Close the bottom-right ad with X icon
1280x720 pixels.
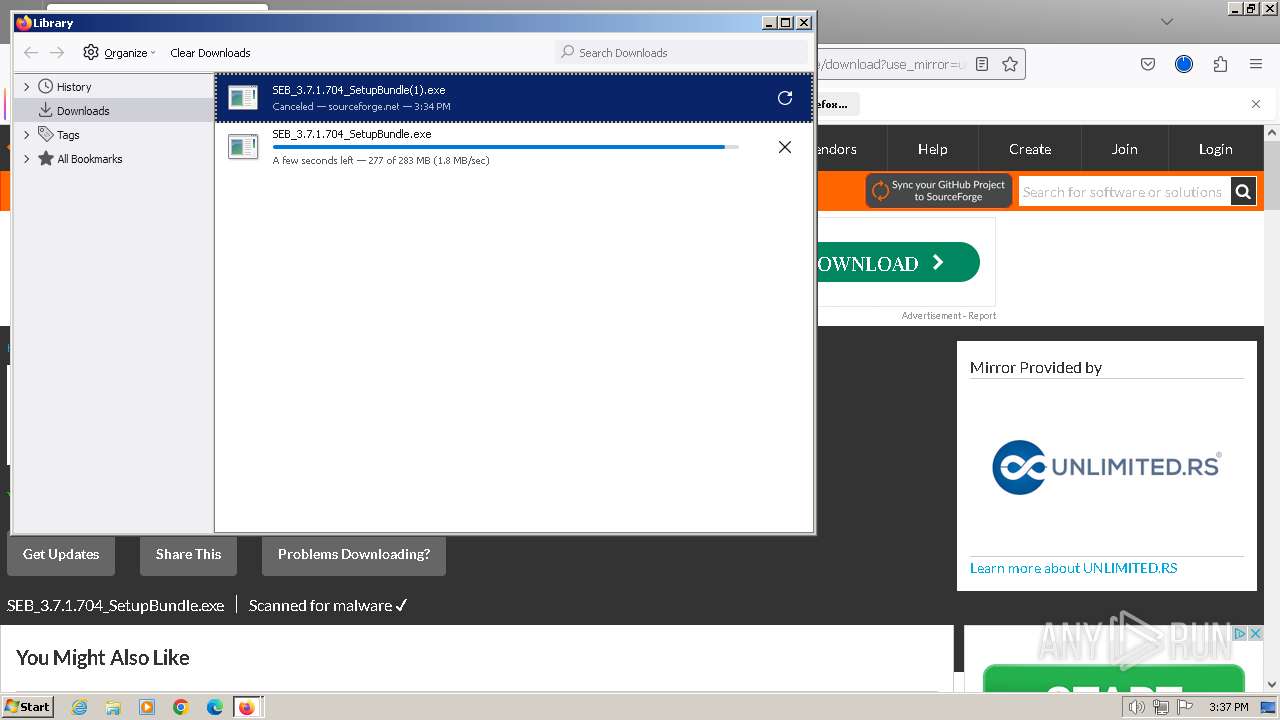(x=1256, y=634)
